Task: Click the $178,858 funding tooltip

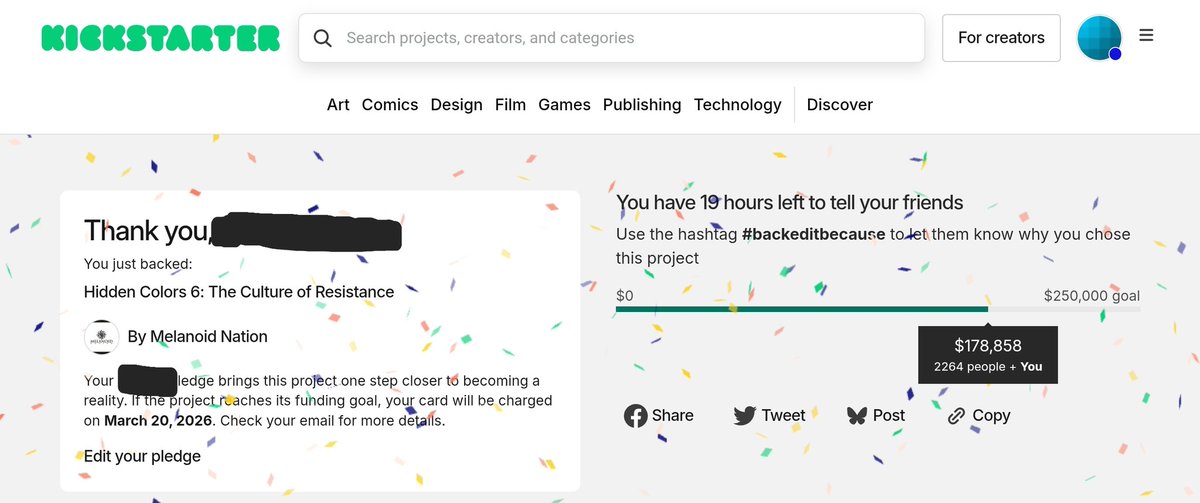Action: point(988,355)
